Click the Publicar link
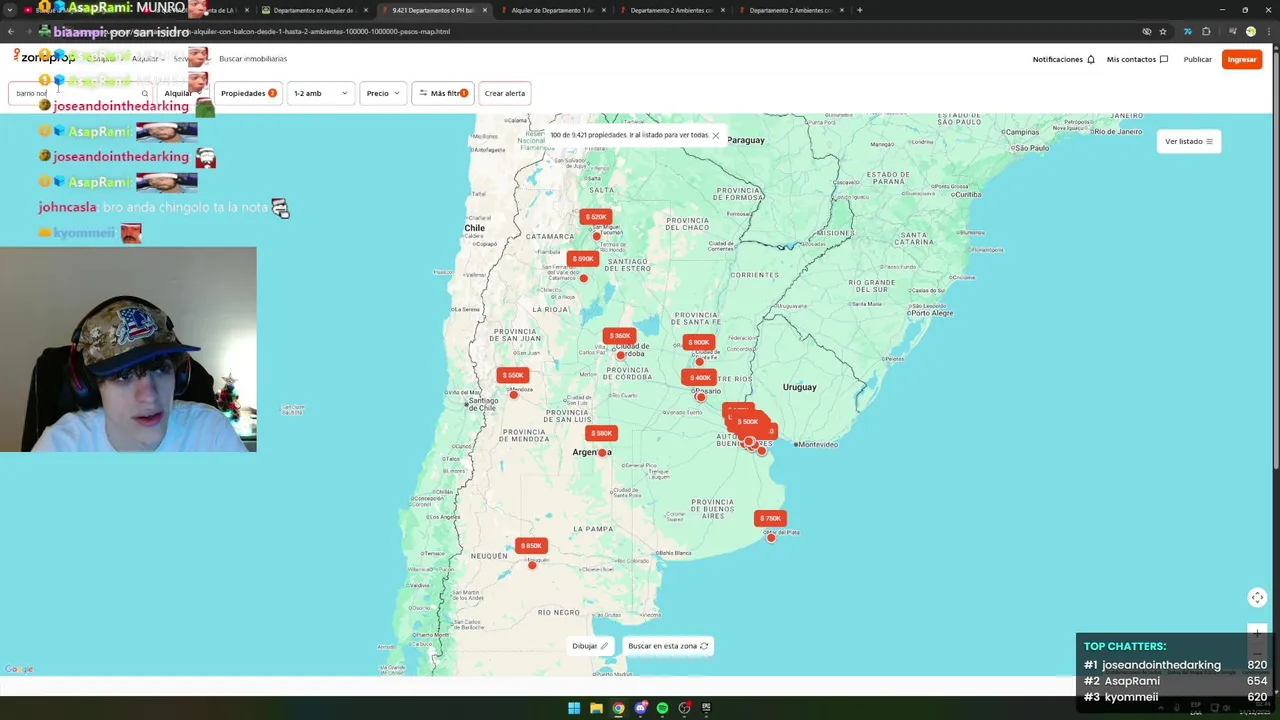 click(x=1197, y=59)
